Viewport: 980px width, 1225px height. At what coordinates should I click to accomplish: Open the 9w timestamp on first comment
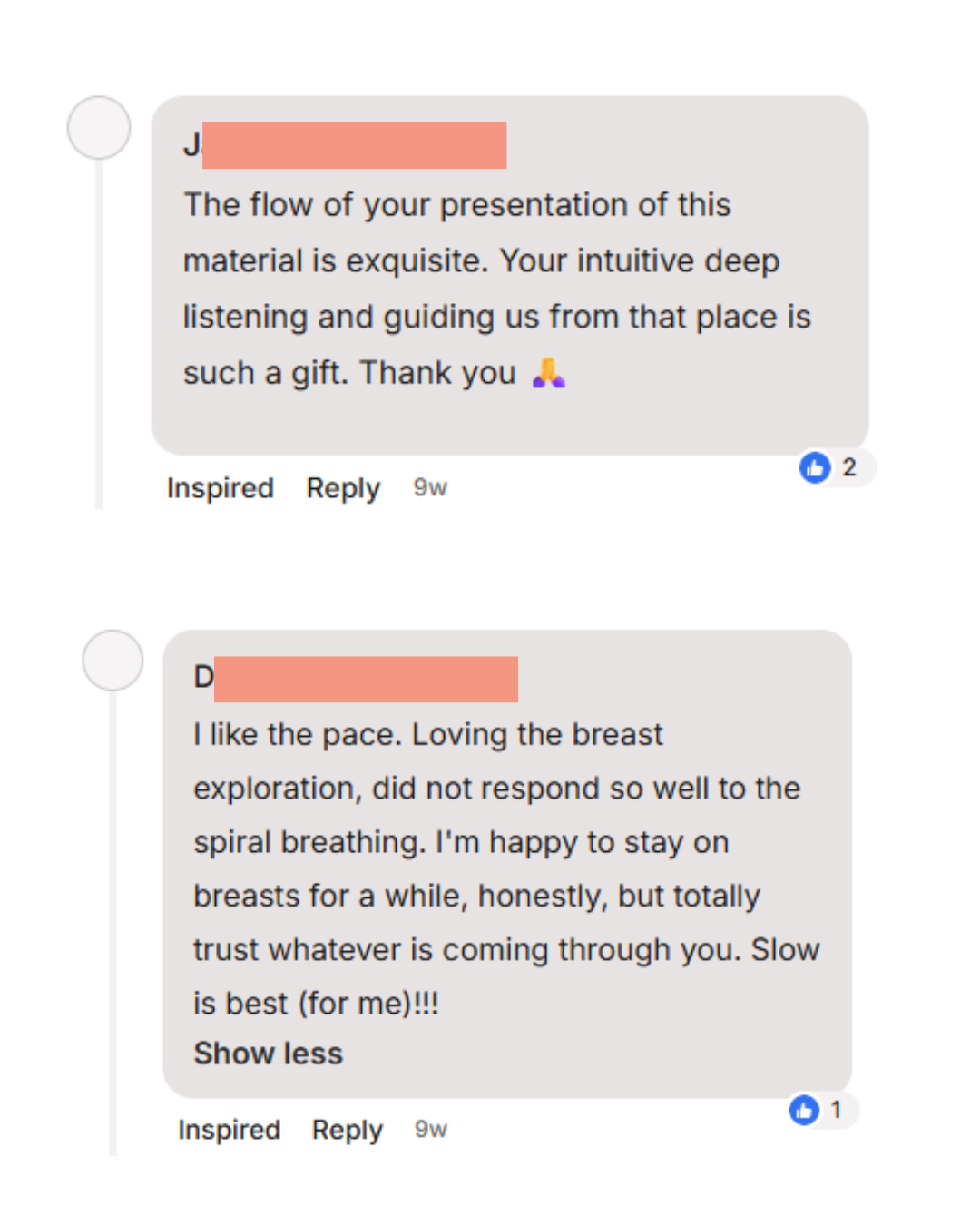coord(430,488)
